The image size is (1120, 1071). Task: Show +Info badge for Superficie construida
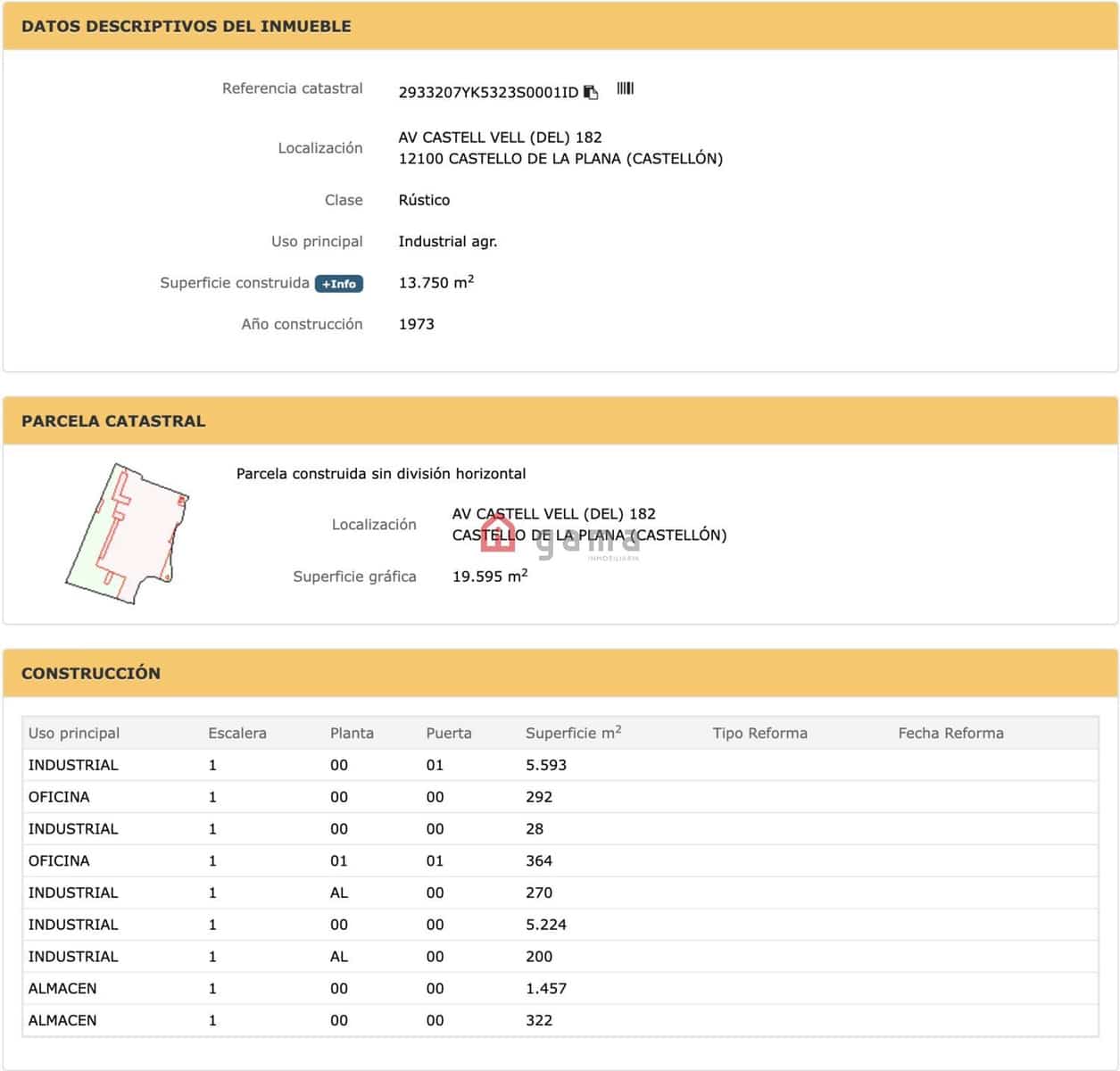coord(339,284)
